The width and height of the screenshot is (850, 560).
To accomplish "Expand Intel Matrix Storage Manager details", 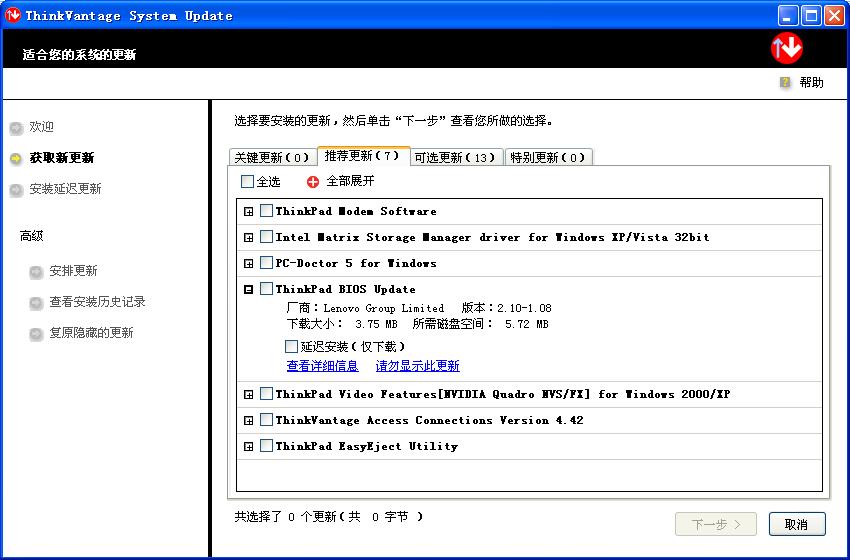I will click(248, 237).
